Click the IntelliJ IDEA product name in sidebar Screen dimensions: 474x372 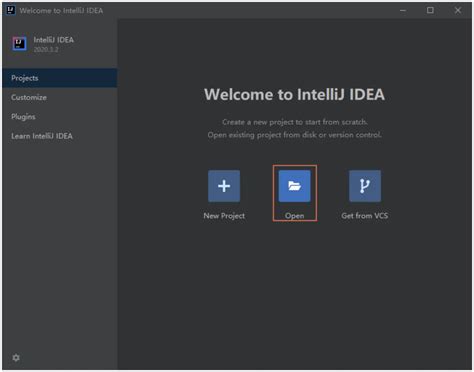tap(54, 40)
